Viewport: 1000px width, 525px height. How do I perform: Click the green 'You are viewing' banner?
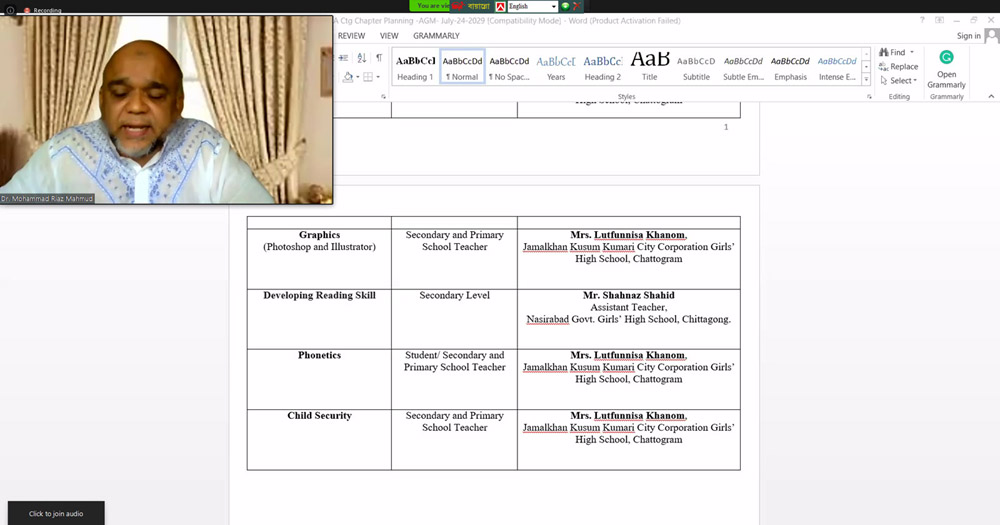[430, 6]
